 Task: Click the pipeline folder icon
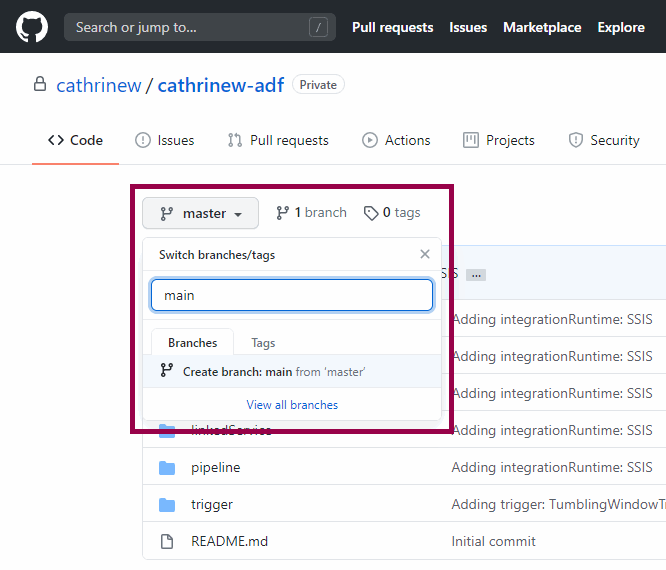click(x=167, y=467)
